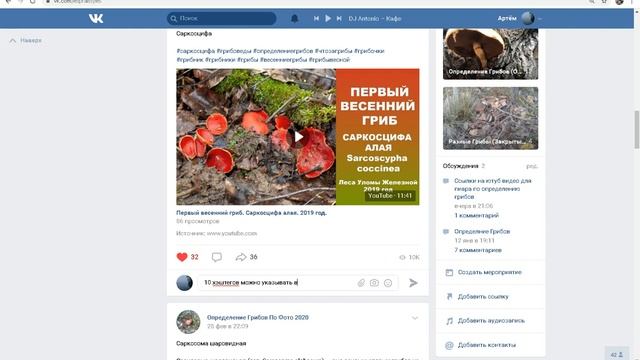Open discussion Ссылки на ютуб видео

point(493,189)
